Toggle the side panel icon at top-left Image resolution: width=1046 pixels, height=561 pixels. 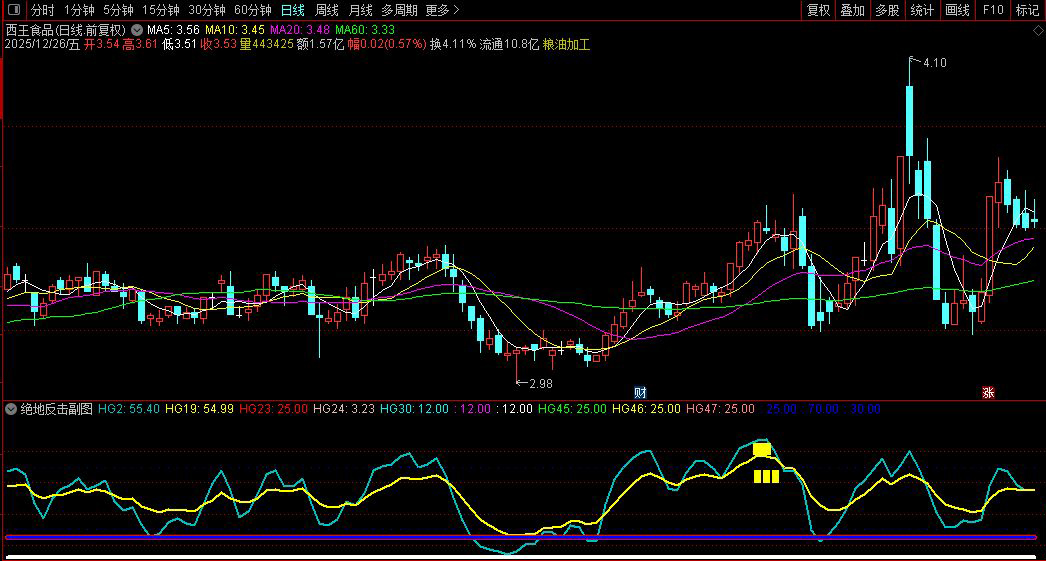pyautogui.click(x=13, y=10)
